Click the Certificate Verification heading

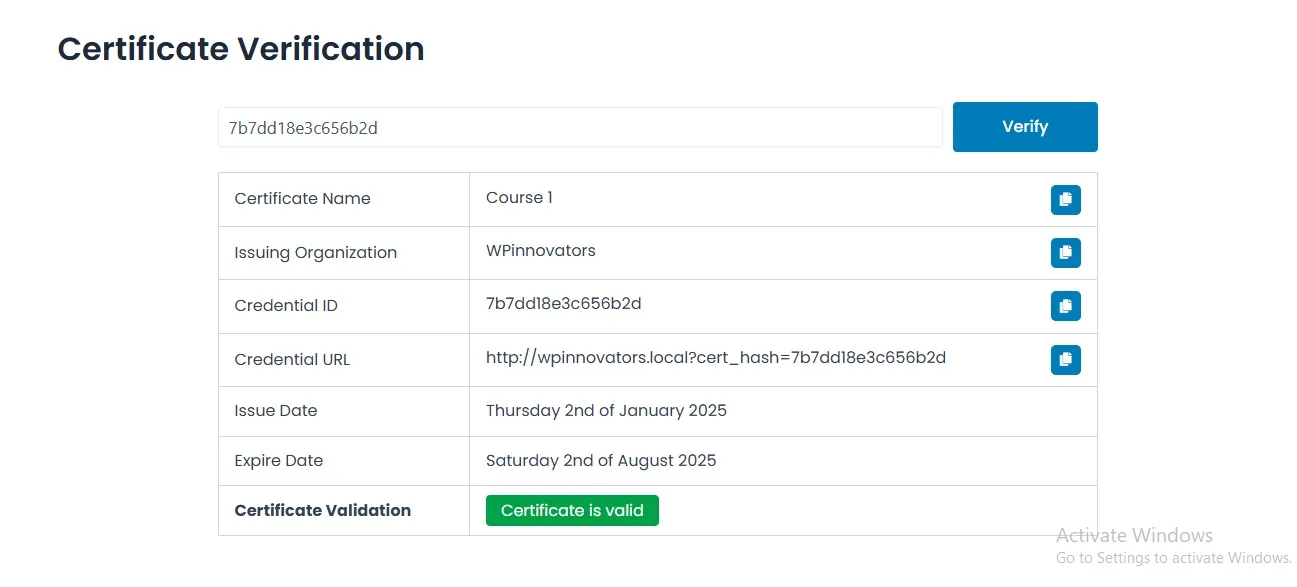coord(241,48)
